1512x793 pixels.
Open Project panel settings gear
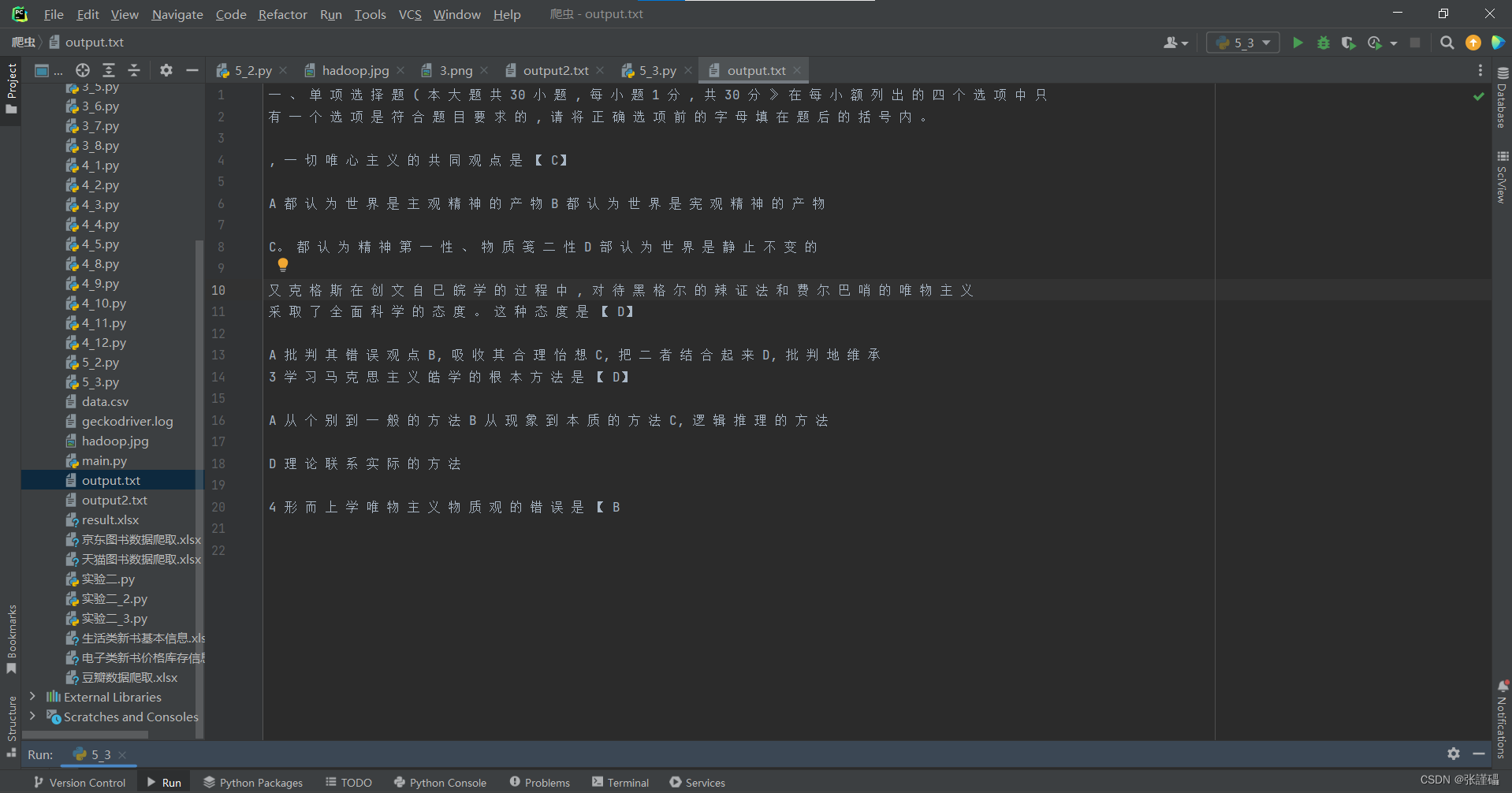click(x=166, y=70)
